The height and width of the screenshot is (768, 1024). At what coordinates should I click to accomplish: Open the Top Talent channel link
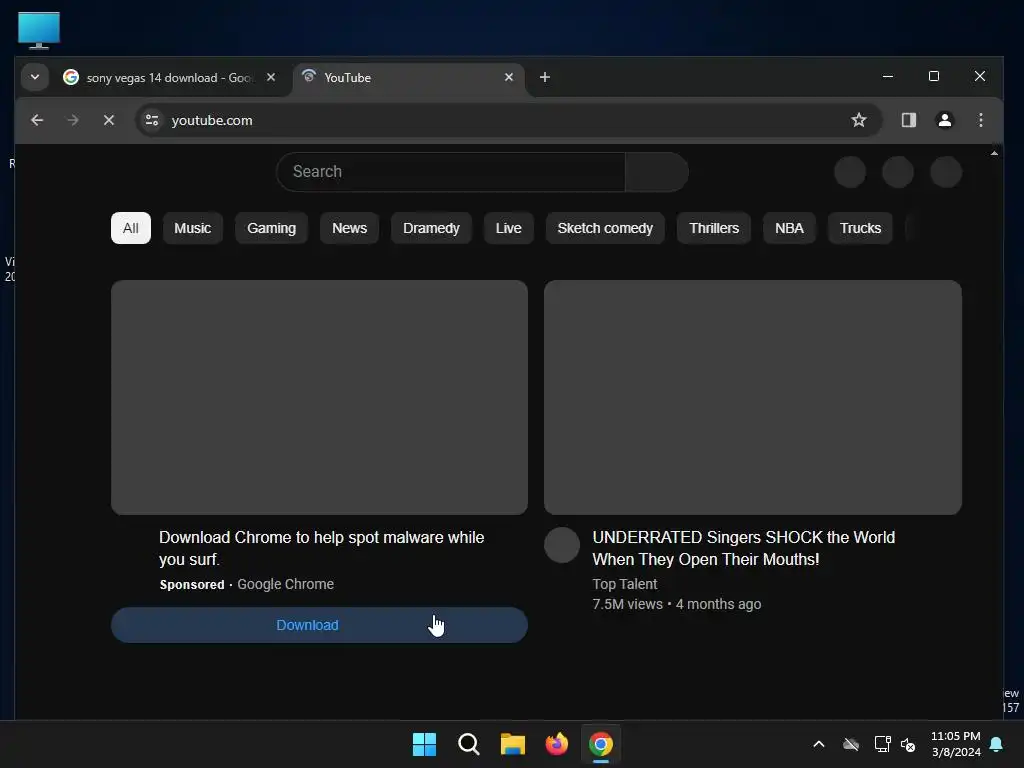click(625, 584)
